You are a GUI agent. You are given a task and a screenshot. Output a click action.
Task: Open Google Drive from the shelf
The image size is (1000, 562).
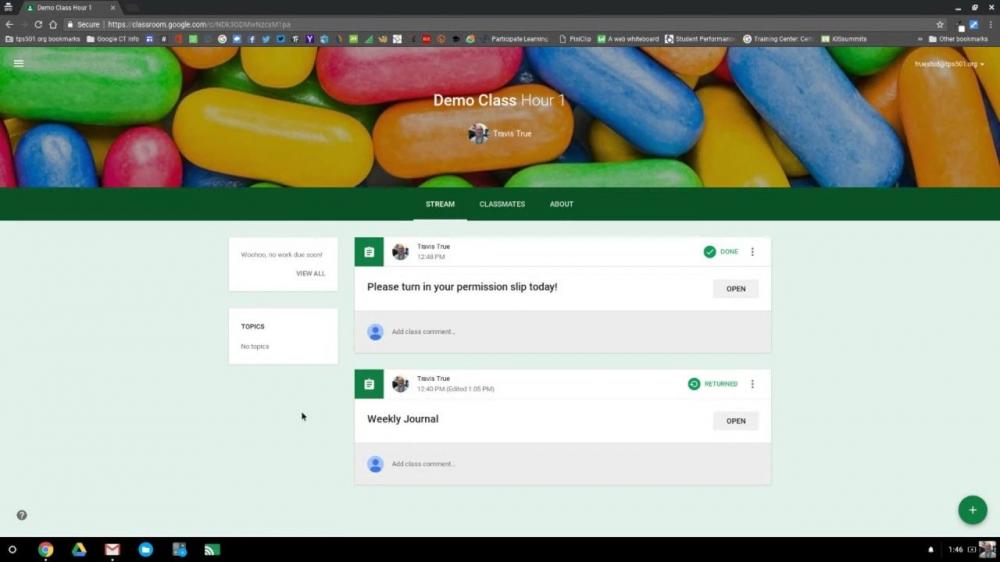(x=78, y=549)
